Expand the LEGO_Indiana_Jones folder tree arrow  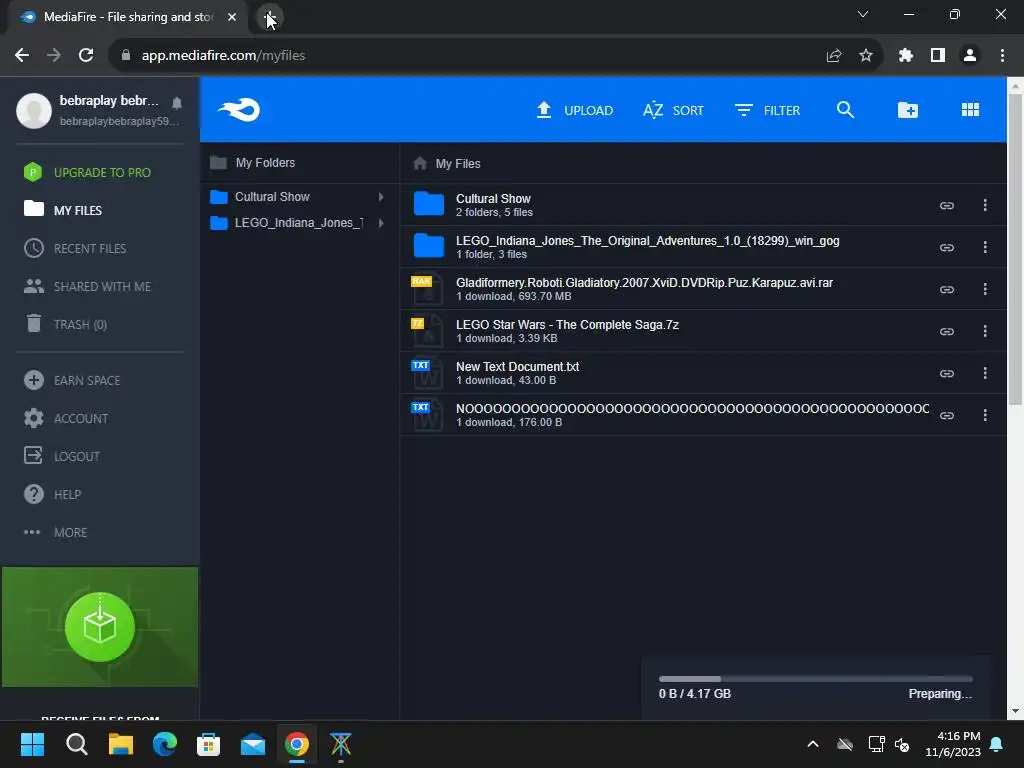pyautogui.click(x=381, y=223)
